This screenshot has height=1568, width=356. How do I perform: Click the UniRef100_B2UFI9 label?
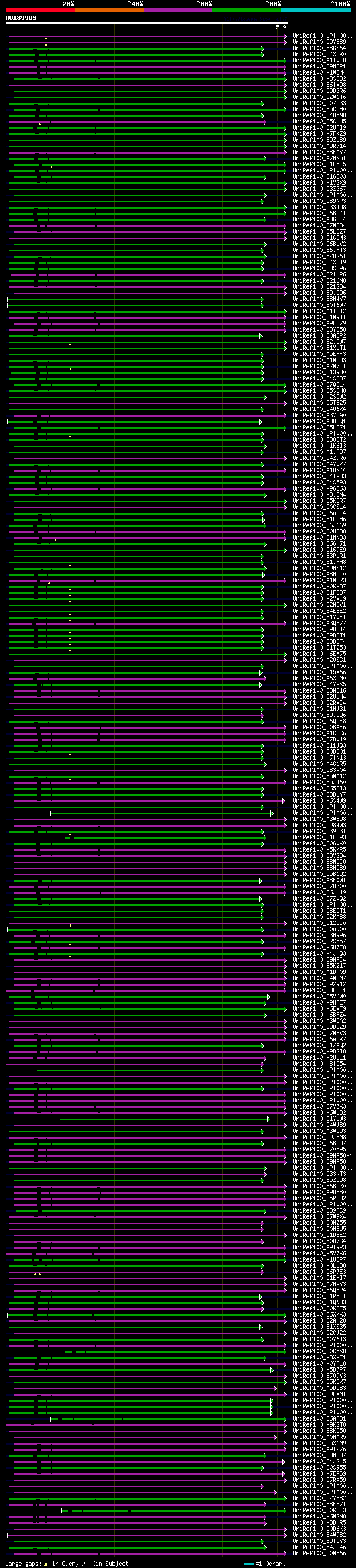tap(319, 128)
